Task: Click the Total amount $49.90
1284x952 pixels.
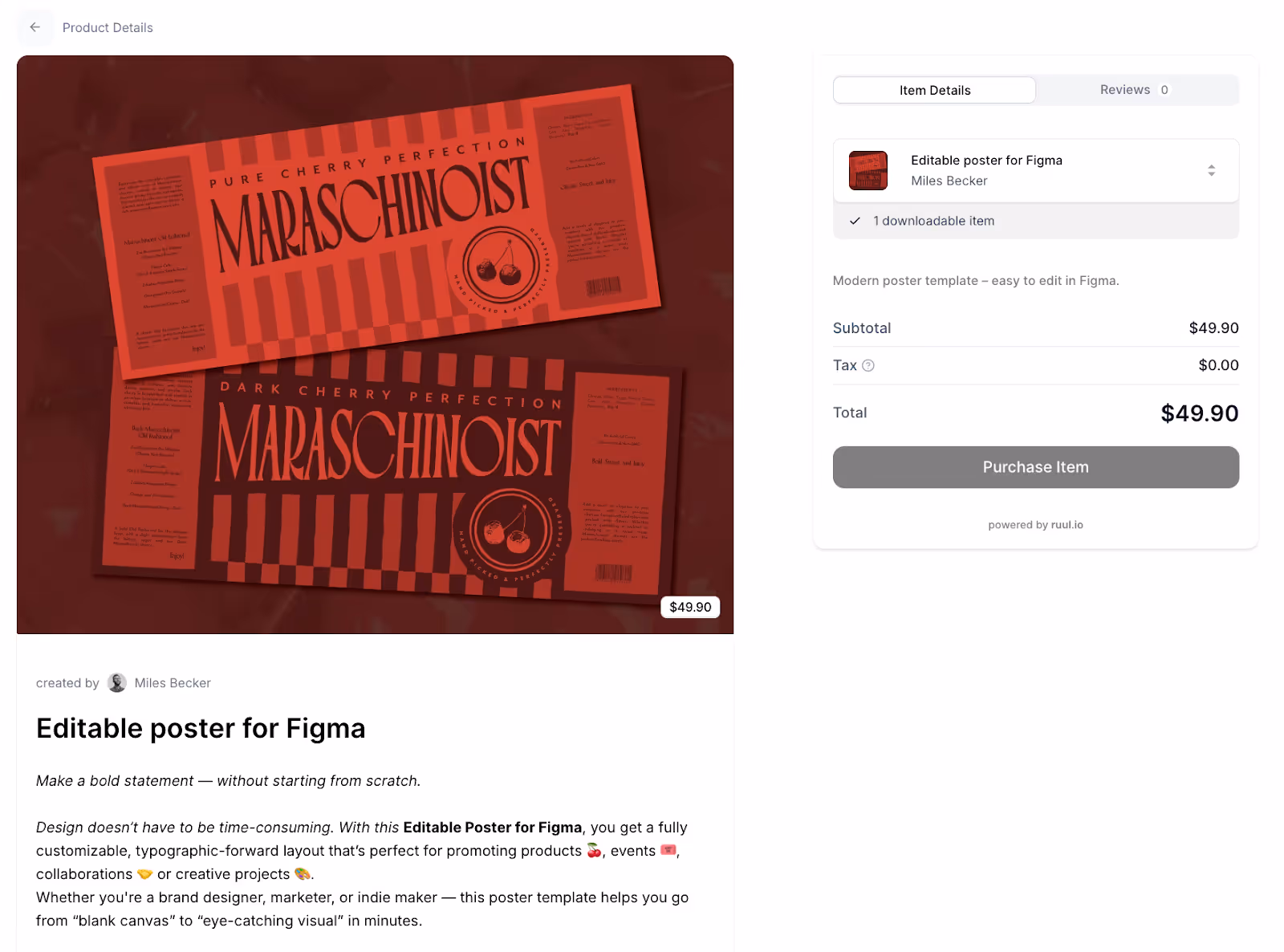Action: point(1200,413)
